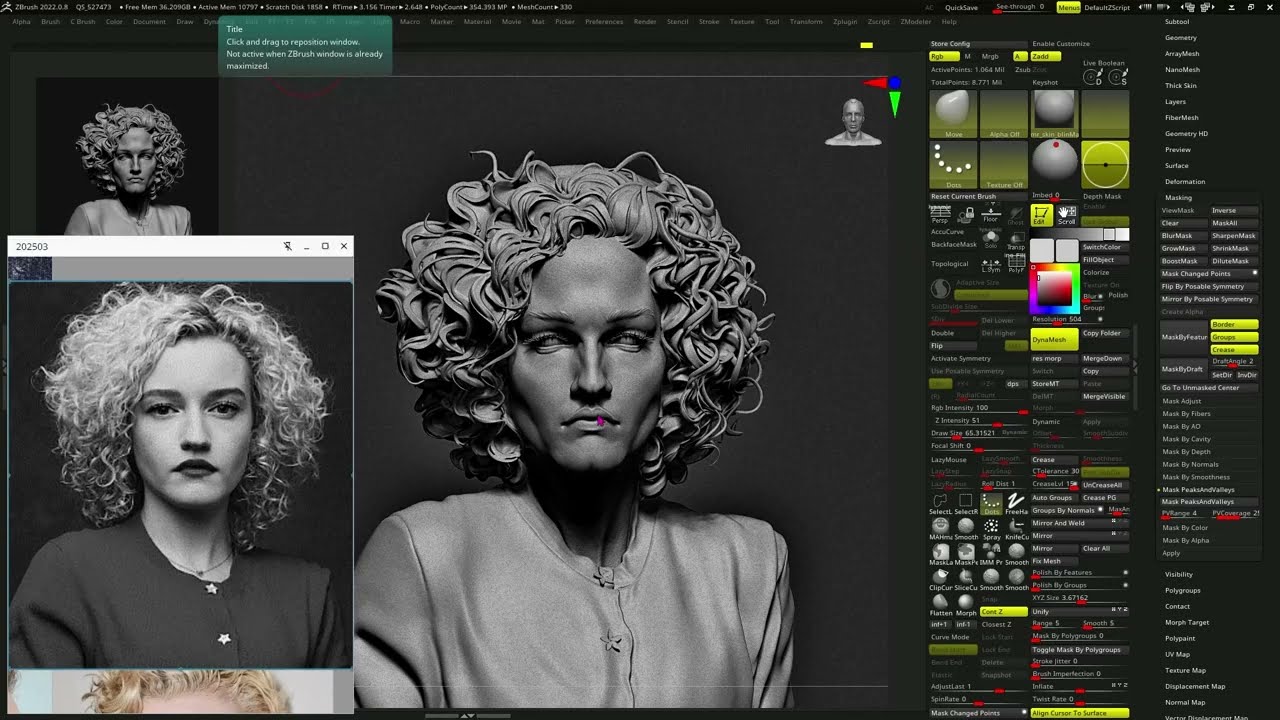Select the ClipCurve brush
This screenshot has width=1280, height=720.
coord(940,580)
